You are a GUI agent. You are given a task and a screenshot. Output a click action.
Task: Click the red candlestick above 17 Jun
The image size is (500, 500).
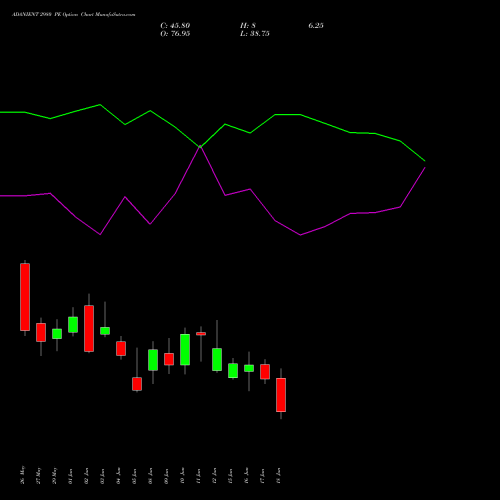[265, 372]
